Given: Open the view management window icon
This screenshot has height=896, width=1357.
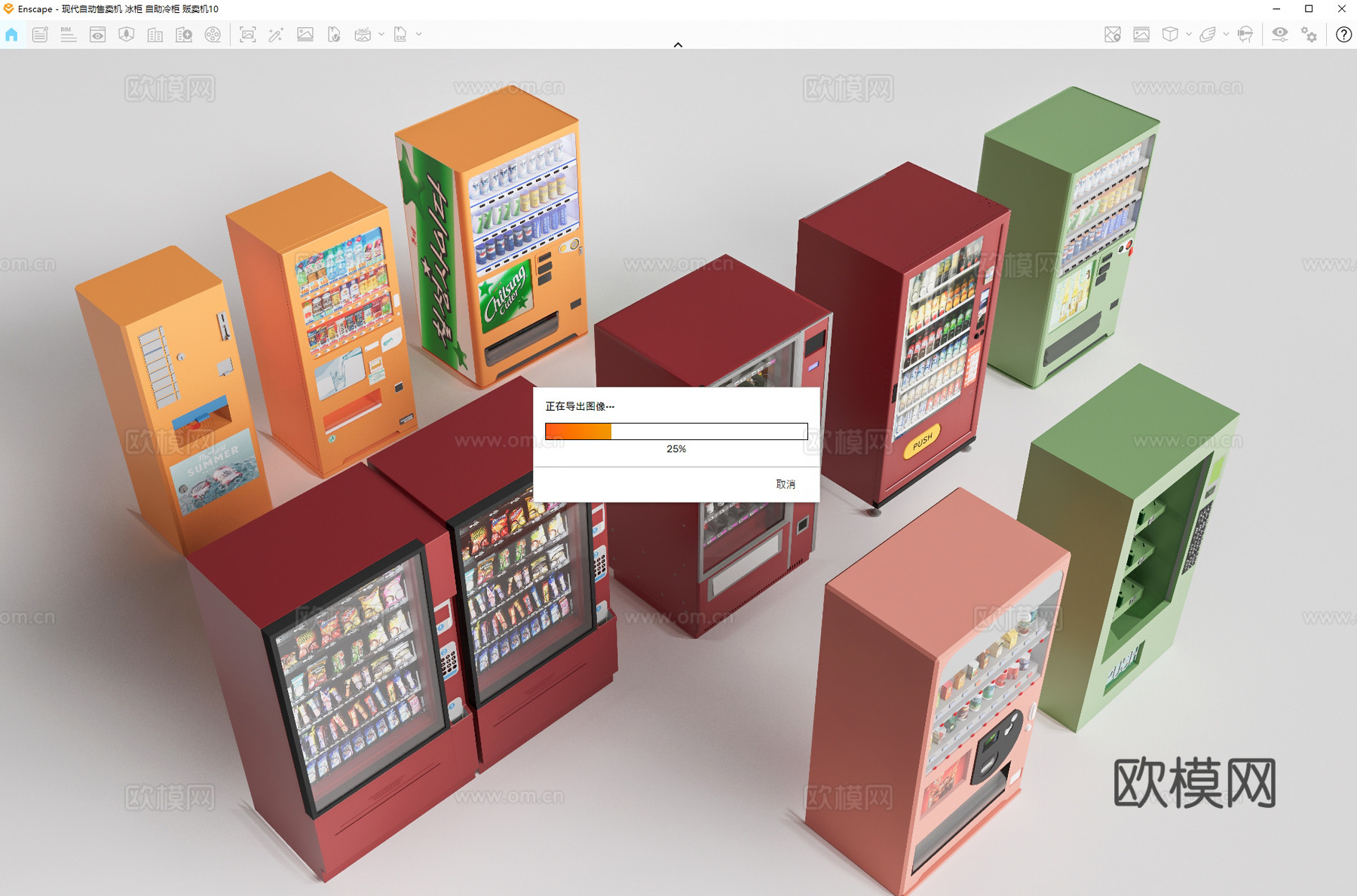Looking at the screenshot, I should coord(98,35).
